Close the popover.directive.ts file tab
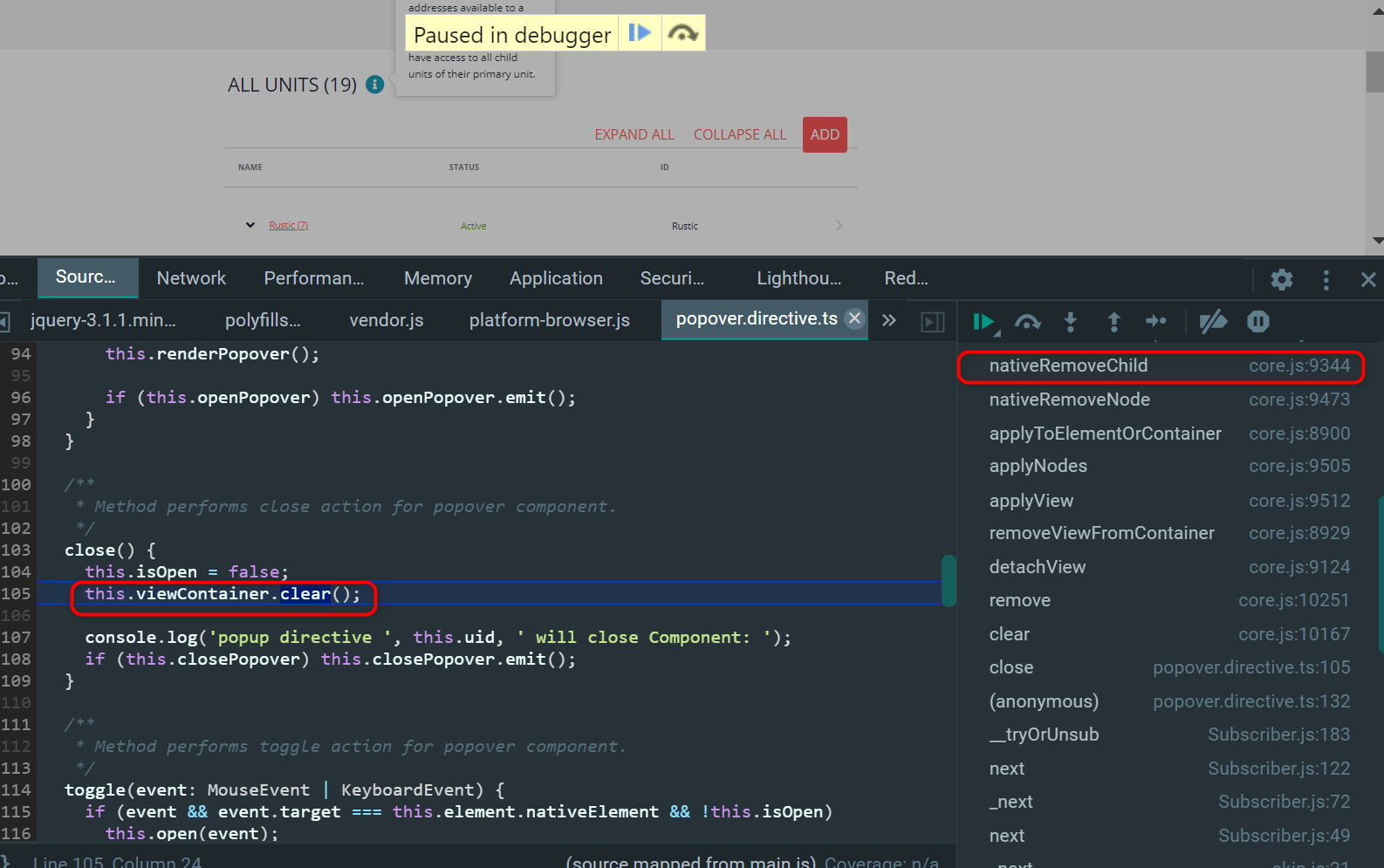The width and height of the screenshot is (1384, 868). 855,318
